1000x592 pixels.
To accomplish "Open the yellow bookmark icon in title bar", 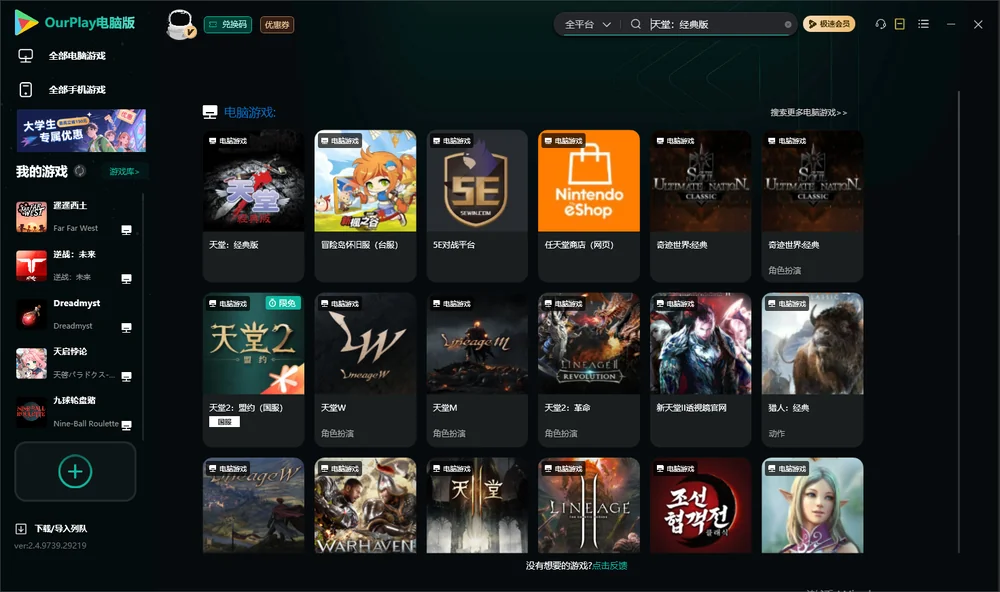I will 900,24.
